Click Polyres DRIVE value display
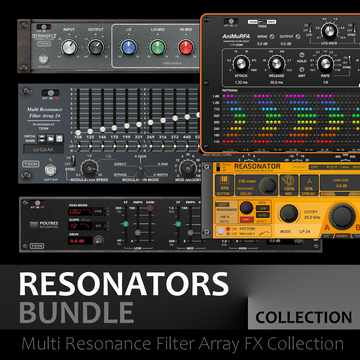Viewport: 360px width, 360px height. click(80, 240)
